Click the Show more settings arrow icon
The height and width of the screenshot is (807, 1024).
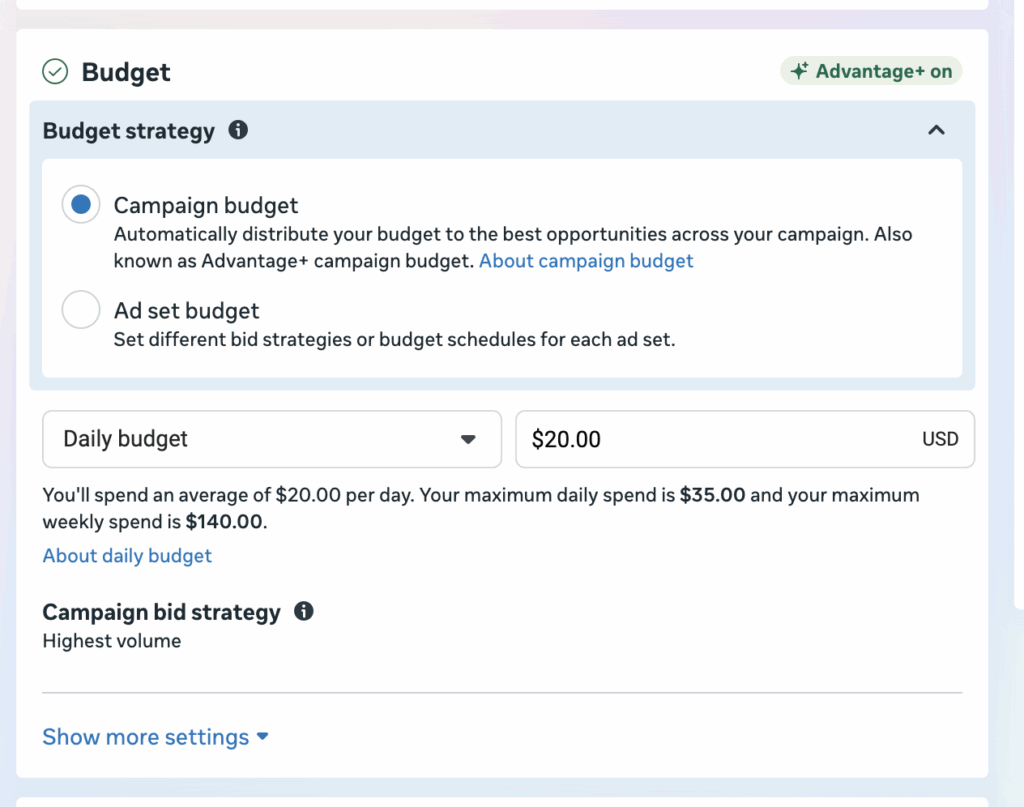coord(263,736)
